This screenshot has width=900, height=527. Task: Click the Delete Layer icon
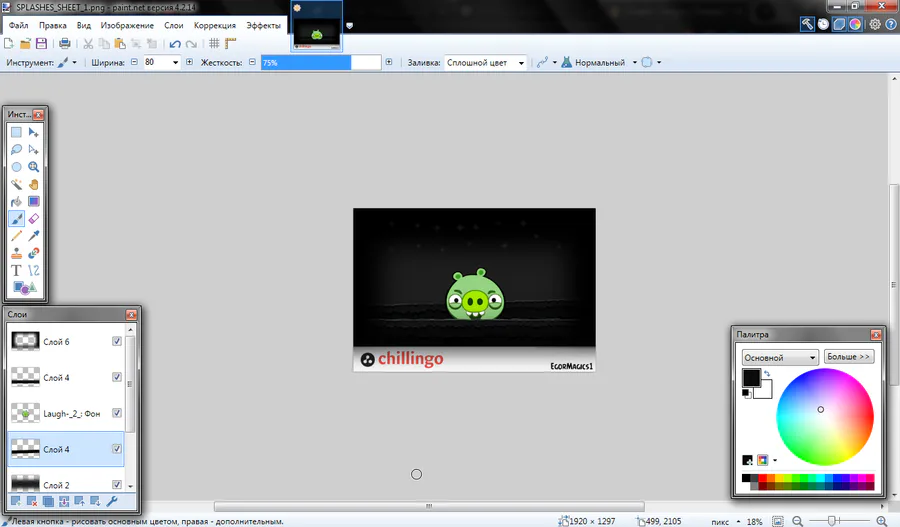coord(32,501)
